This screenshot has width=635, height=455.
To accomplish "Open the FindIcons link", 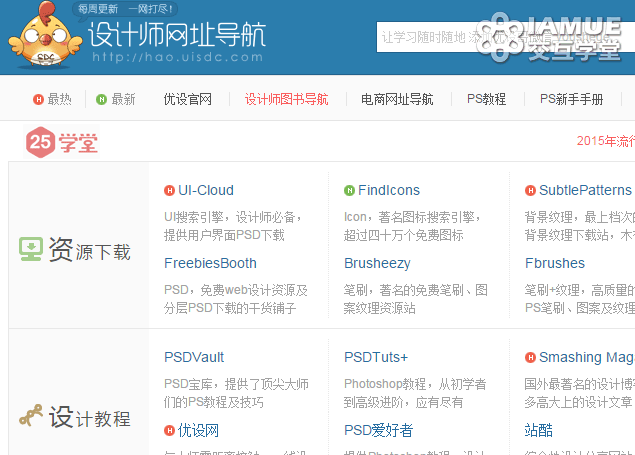I will tap(389, 190).
